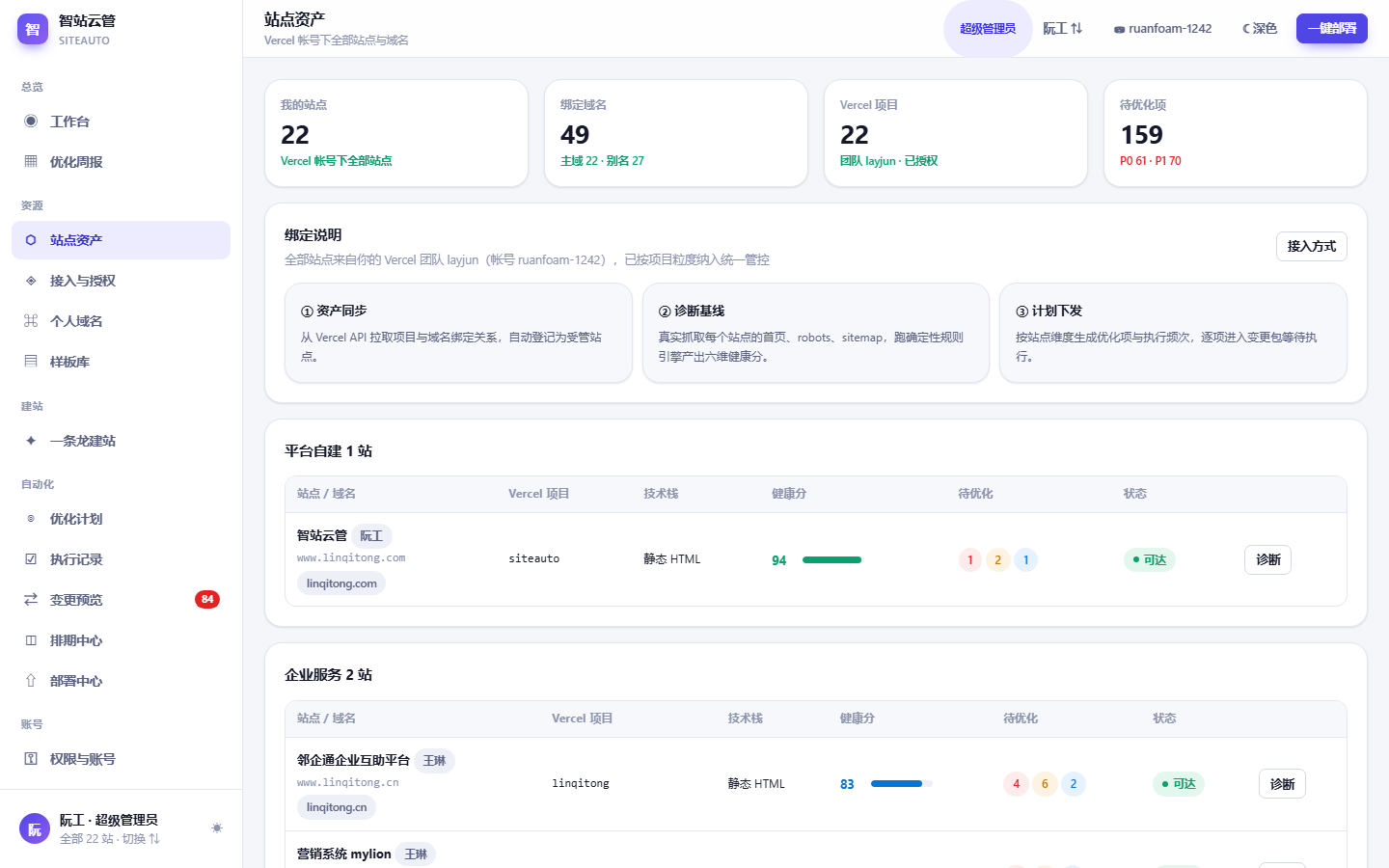The height and width of the screenshot is (868, 1389).
Task: Click the 部署中心 upload arrow icon
Action: [31, 681]
